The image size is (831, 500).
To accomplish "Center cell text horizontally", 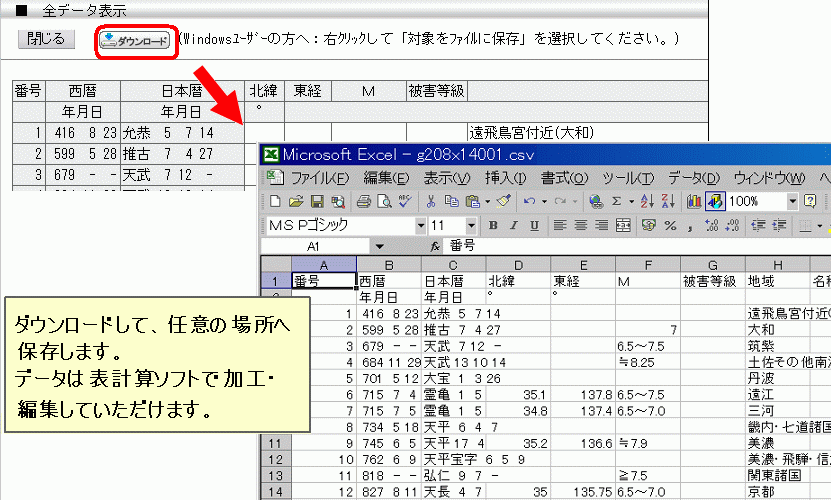I will [x=581, y=225].
